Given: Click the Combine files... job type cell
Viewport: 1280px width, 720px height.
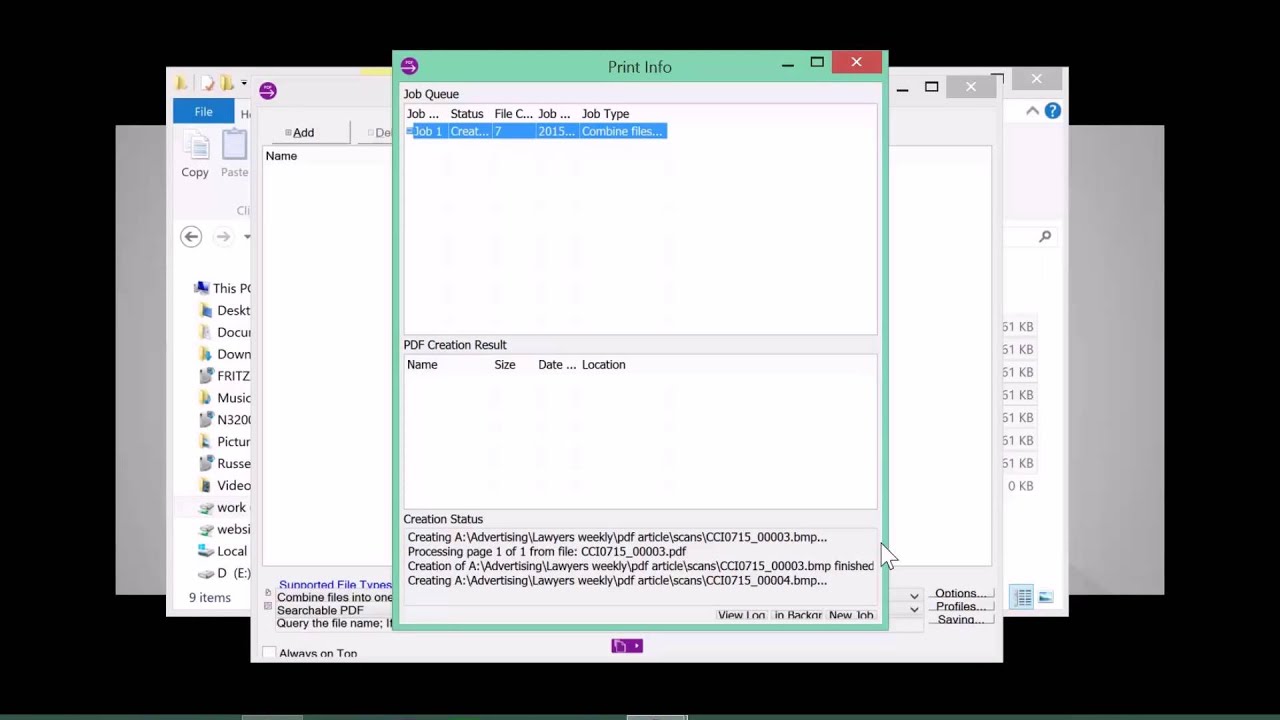Looking at the screenshot, I should tap(623, 131).
